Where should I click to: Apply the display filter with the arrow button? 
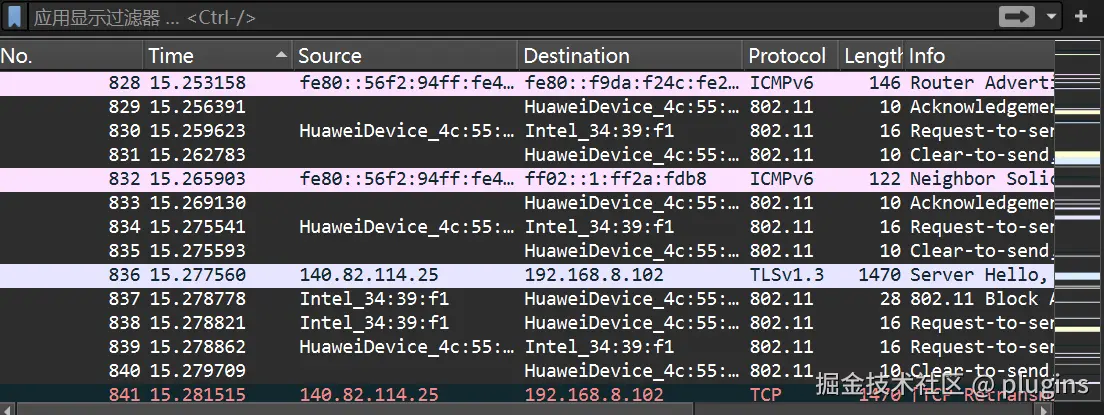coord(1017,17)
